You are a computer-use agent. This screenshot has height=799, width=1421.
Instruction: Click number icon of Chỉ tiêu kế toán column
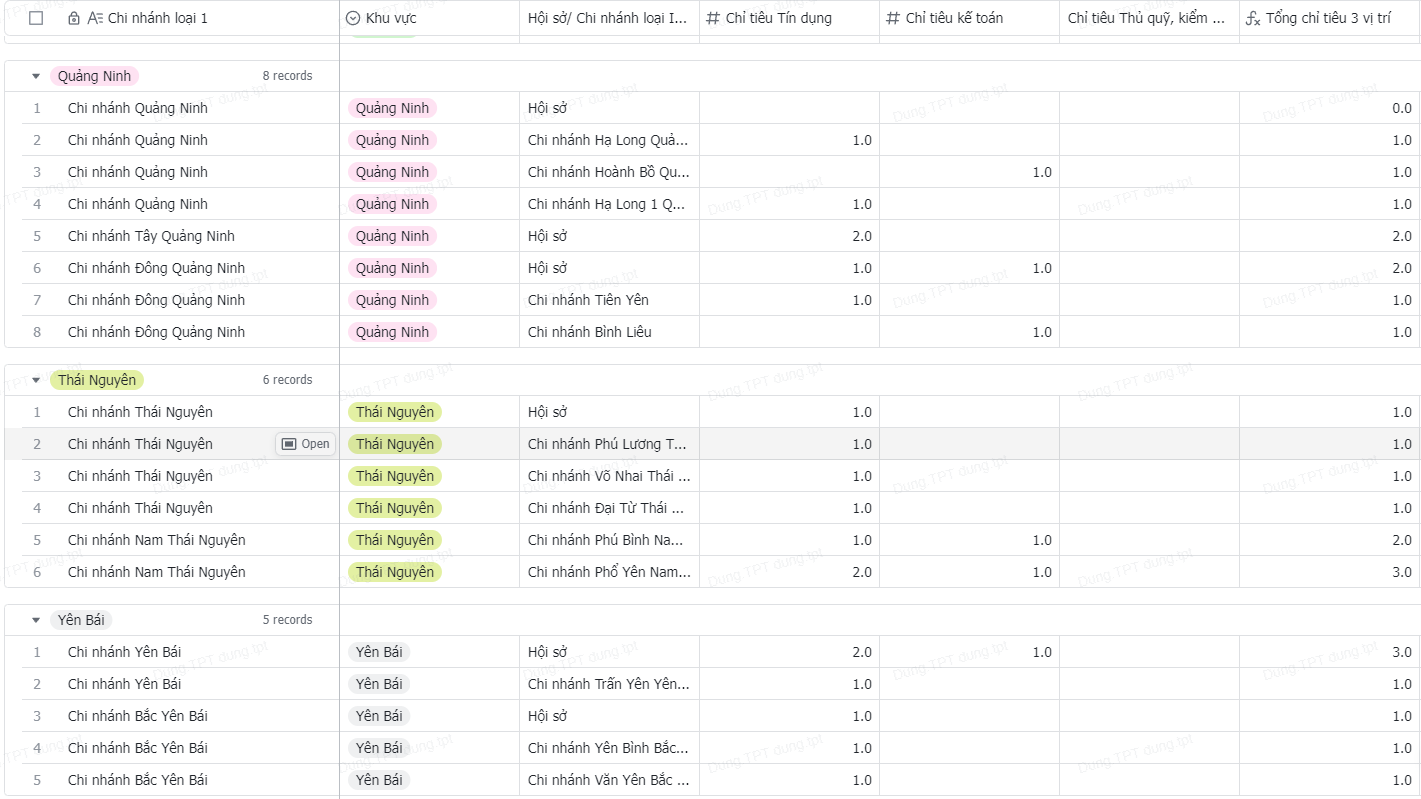click(893, 18)
